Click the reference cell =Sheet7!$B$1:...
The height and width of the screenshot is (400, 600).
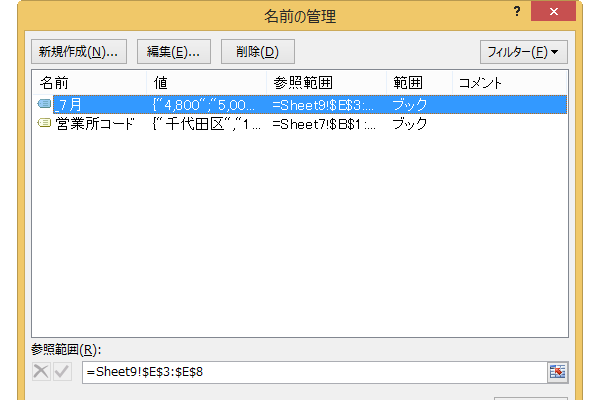click(324, 124)
